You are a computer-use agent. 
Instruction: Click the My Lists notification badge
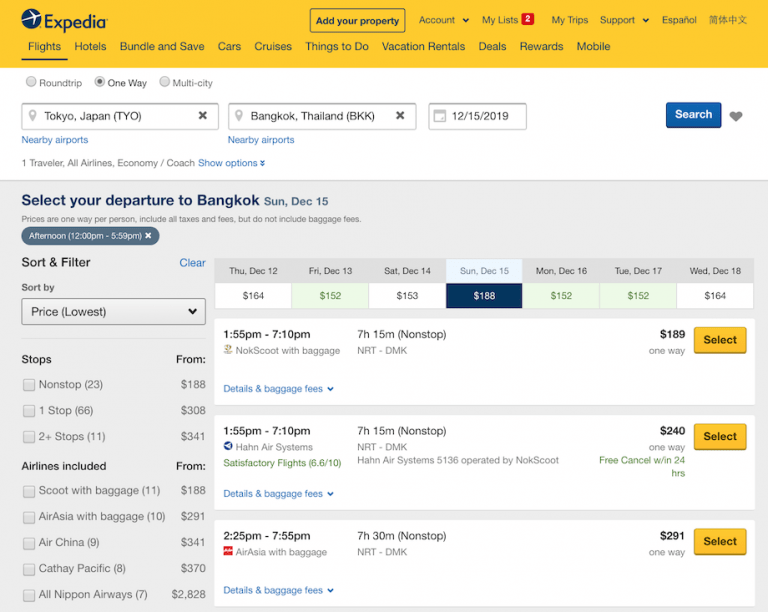point(528,19)
